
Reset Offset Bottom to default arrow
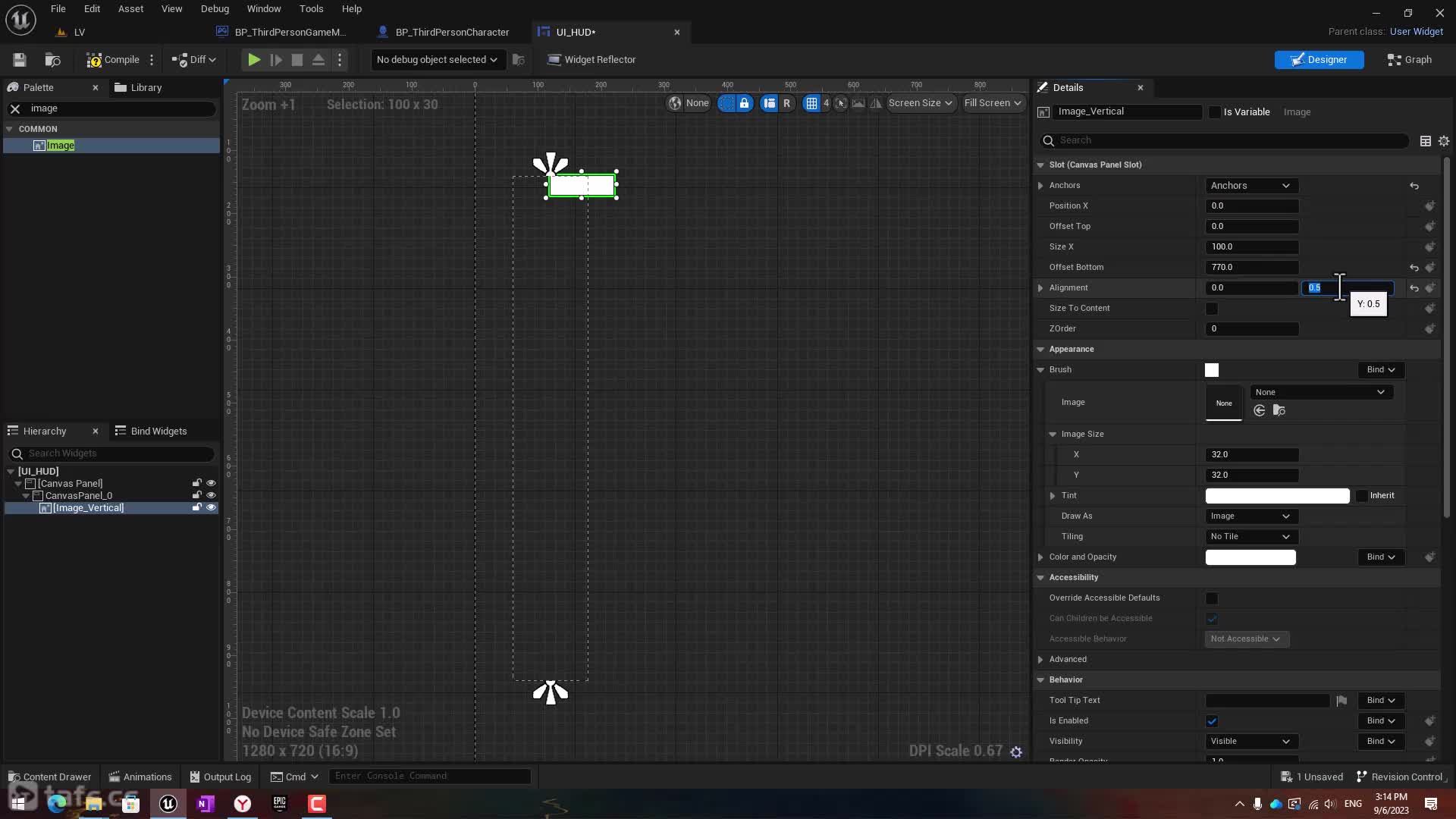pyautogui.click(x=1414, y=268)
